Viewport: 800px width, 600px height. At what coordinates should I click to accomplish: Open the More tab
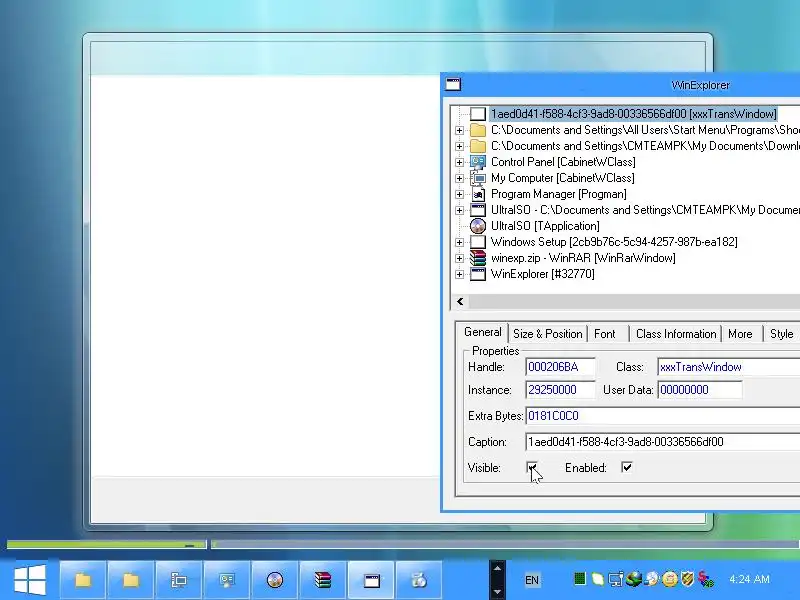point(742,334)
